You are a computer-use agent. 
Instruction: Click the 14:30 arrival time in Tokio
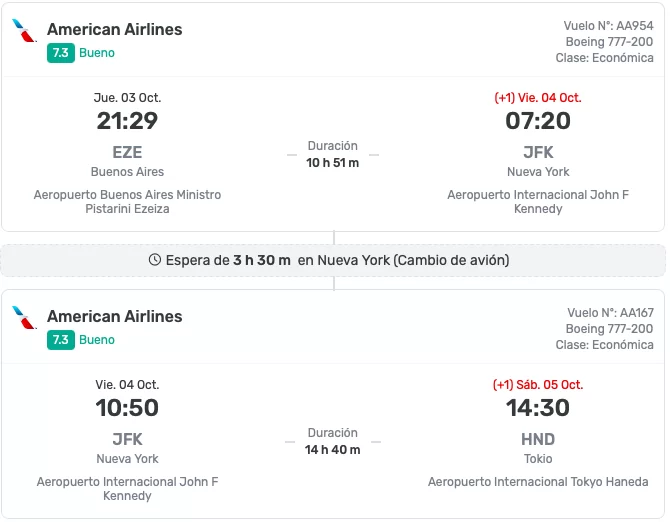point(538,408)
